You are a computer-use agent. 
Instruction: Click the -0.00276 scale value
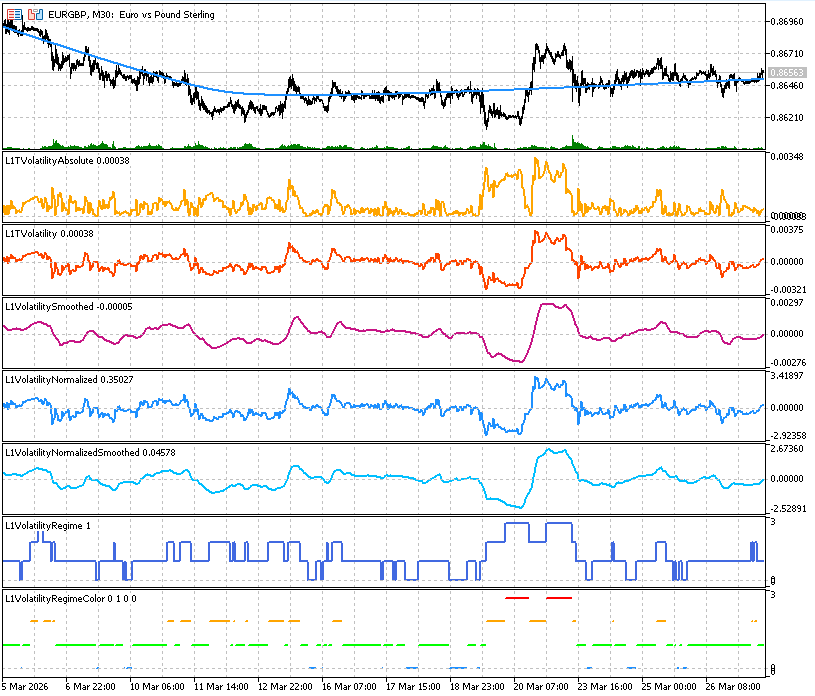pyautogui.click(x=787, y=363)
